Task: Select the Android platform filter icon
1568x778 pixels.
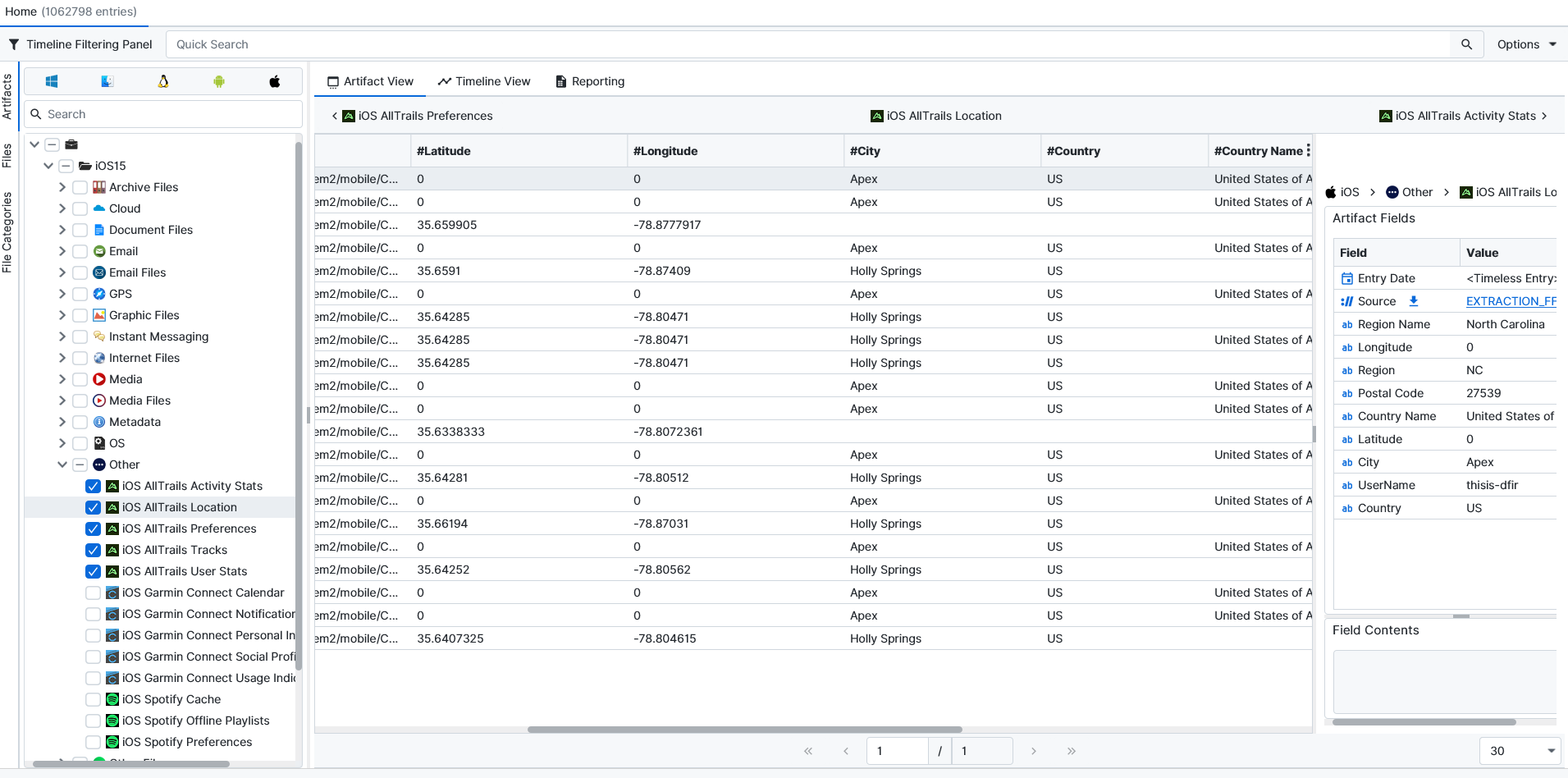Action: pyautogui.click(x=219, y=81)
